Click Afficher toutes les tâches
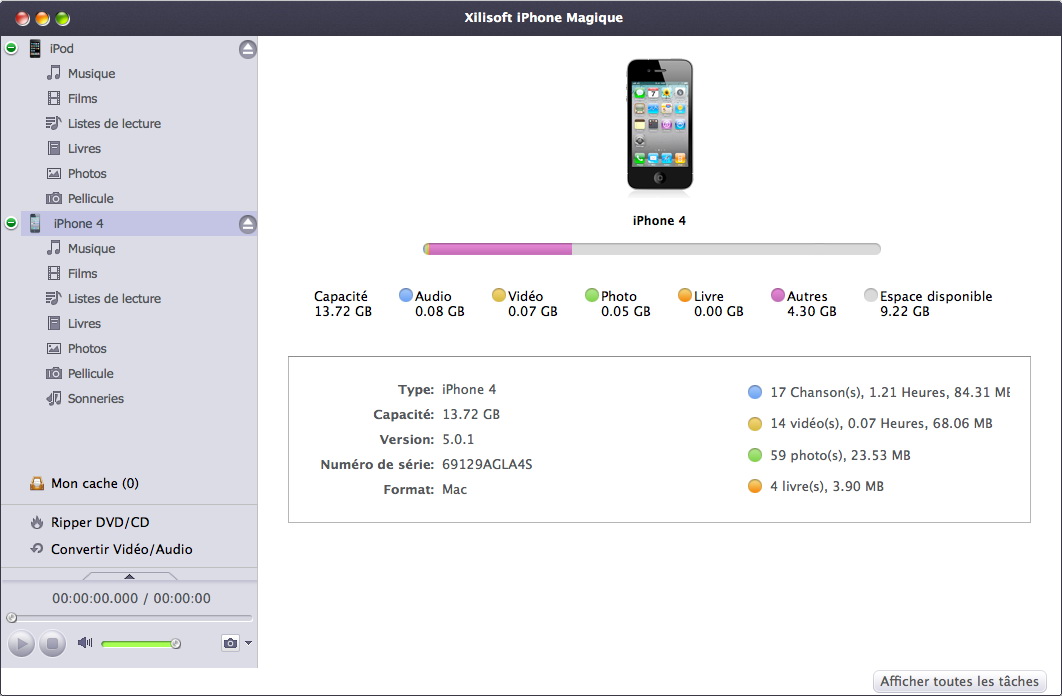The height and width of the screenshot is (696, 1062). click(x=959, y=681)
